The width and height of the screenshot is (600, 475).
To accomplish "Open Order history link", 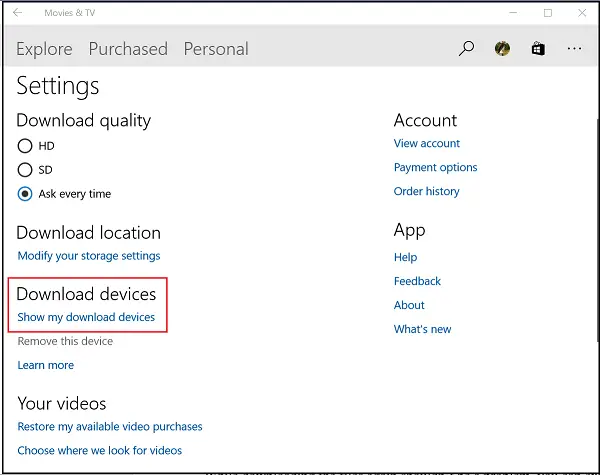I will [427, 191].
